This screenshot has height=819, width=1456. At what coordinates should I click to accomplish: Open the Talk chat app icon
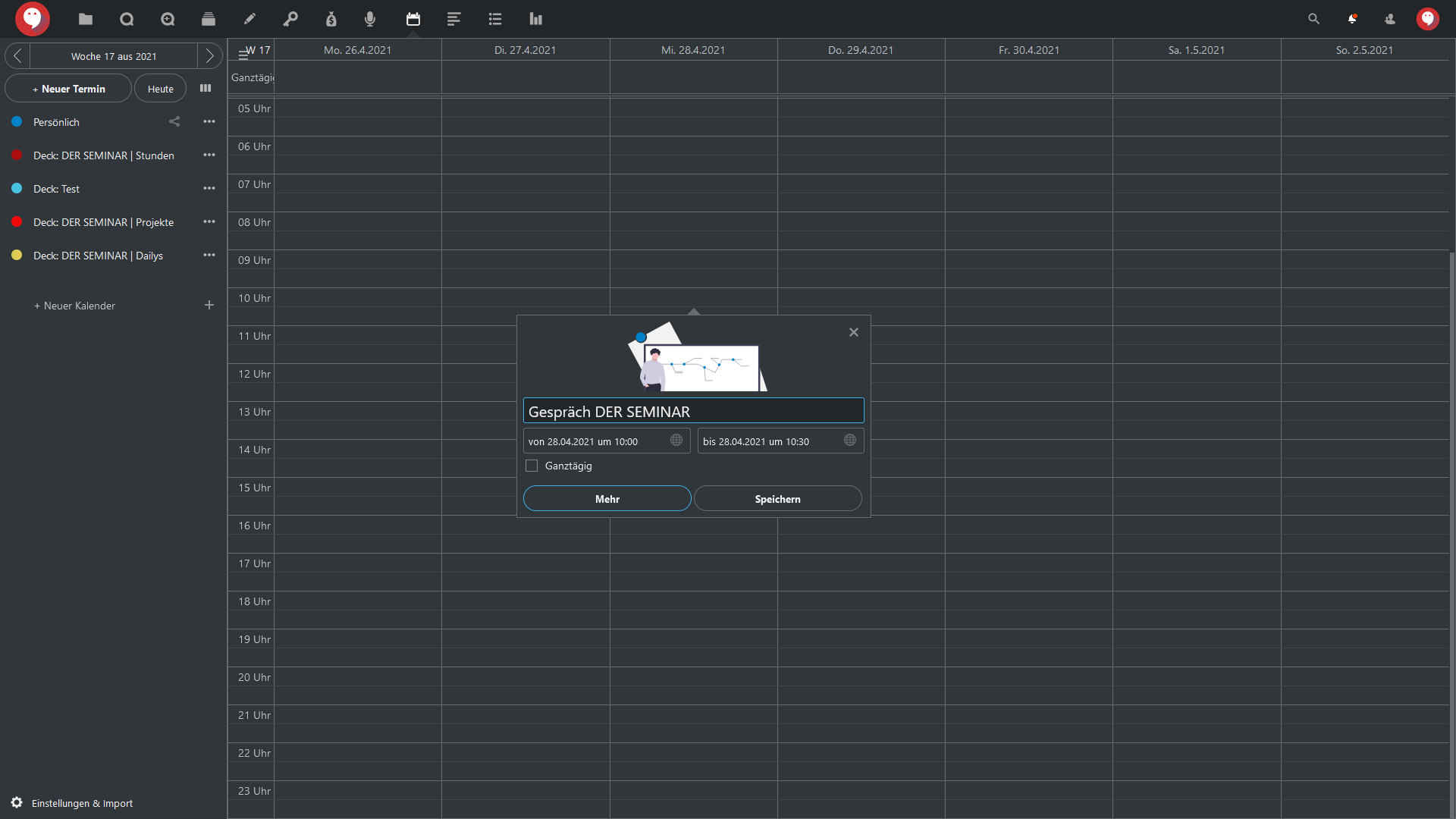coord(127,19)
